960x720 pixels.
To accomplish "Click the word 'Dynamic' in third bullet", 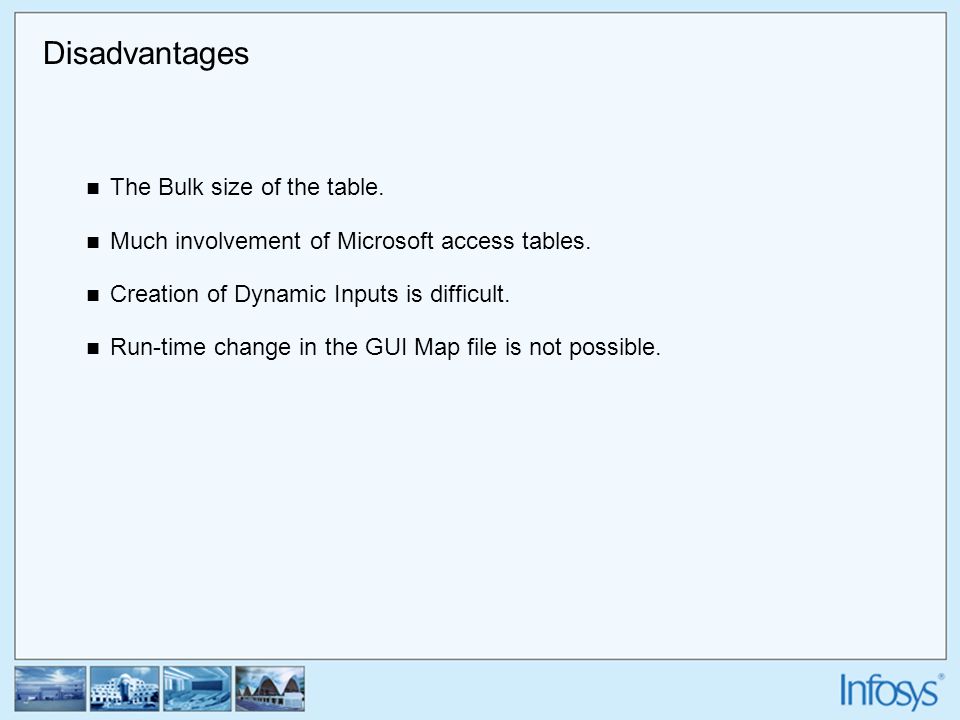I will (280, 295).
